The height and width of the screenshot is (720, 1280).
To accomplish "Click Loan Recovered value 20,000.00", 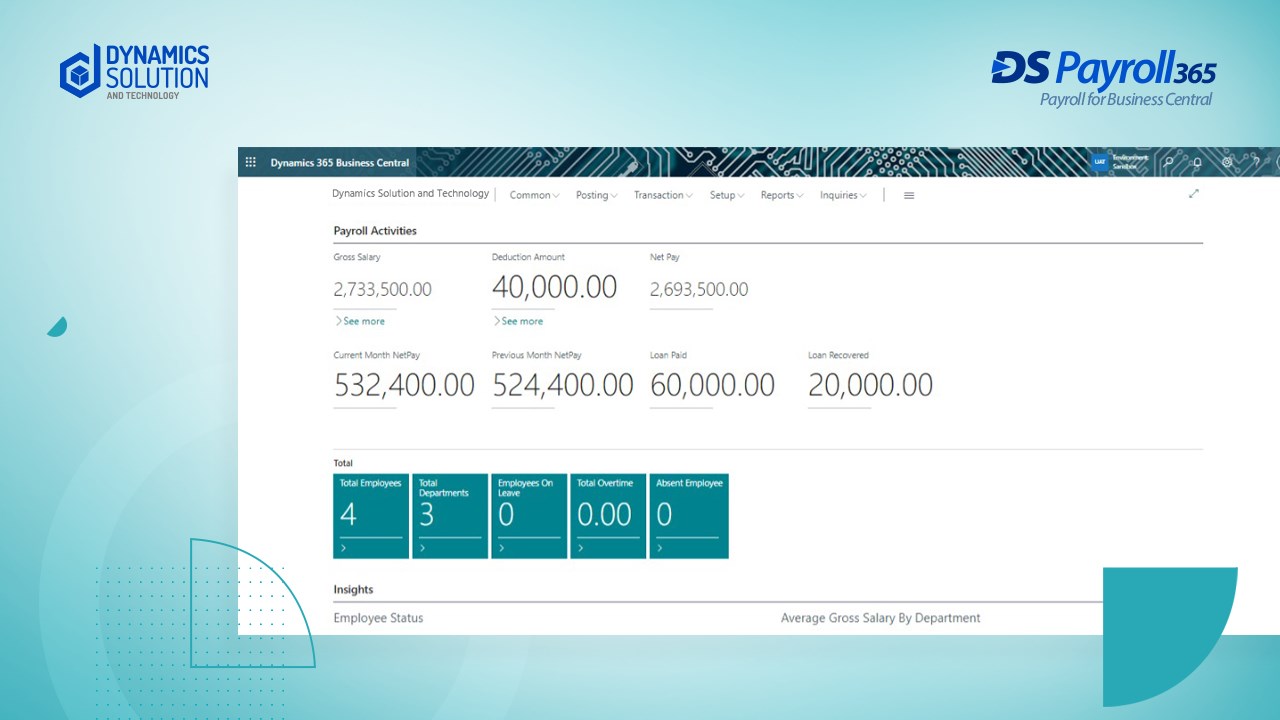I will tap(870, 385).
